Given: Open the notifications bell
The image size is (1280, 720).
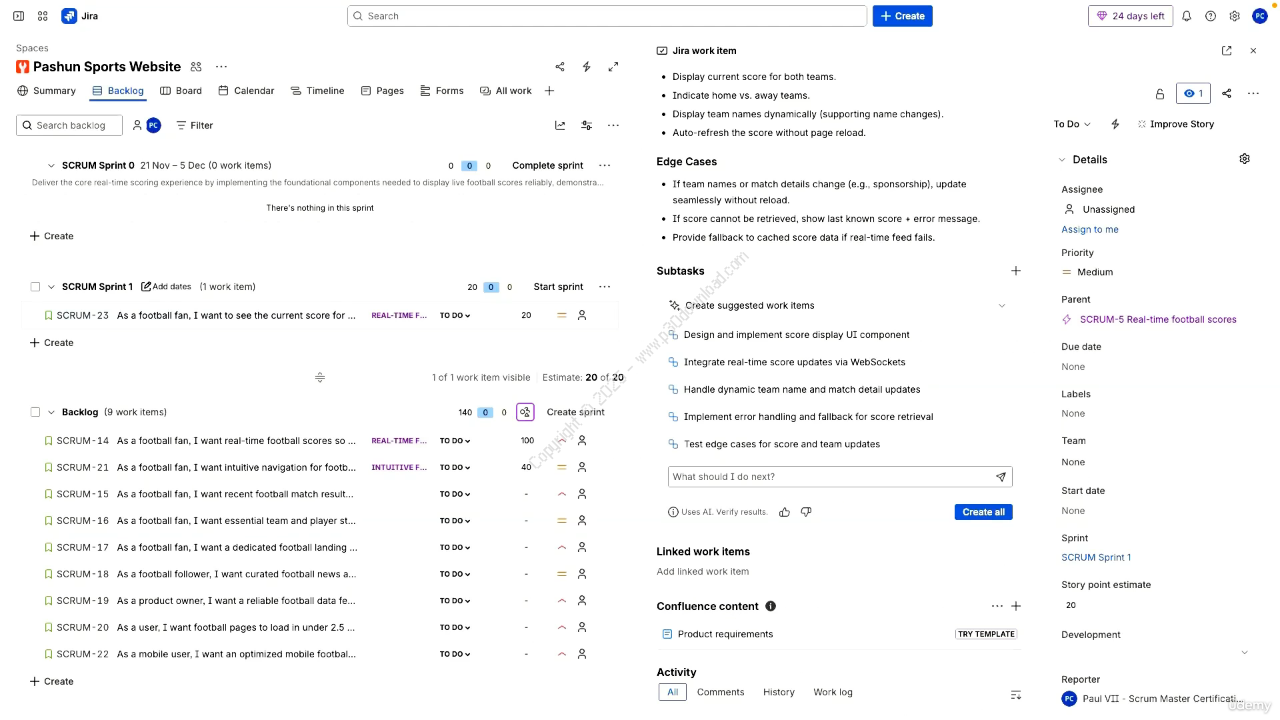Looking at the screenshot, I should pyautogui.click(x=1187, y=16).
